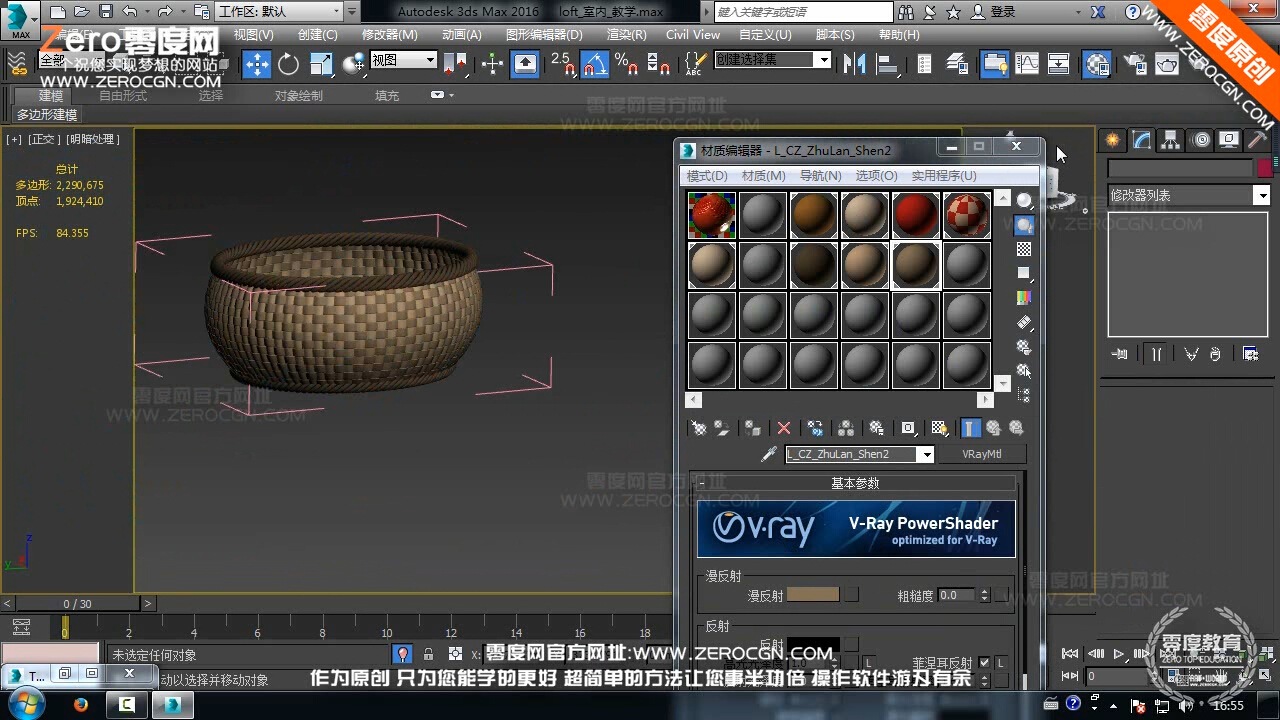
Task: Click the time slider 0 / 30 handle
Action: click(77, 604)
